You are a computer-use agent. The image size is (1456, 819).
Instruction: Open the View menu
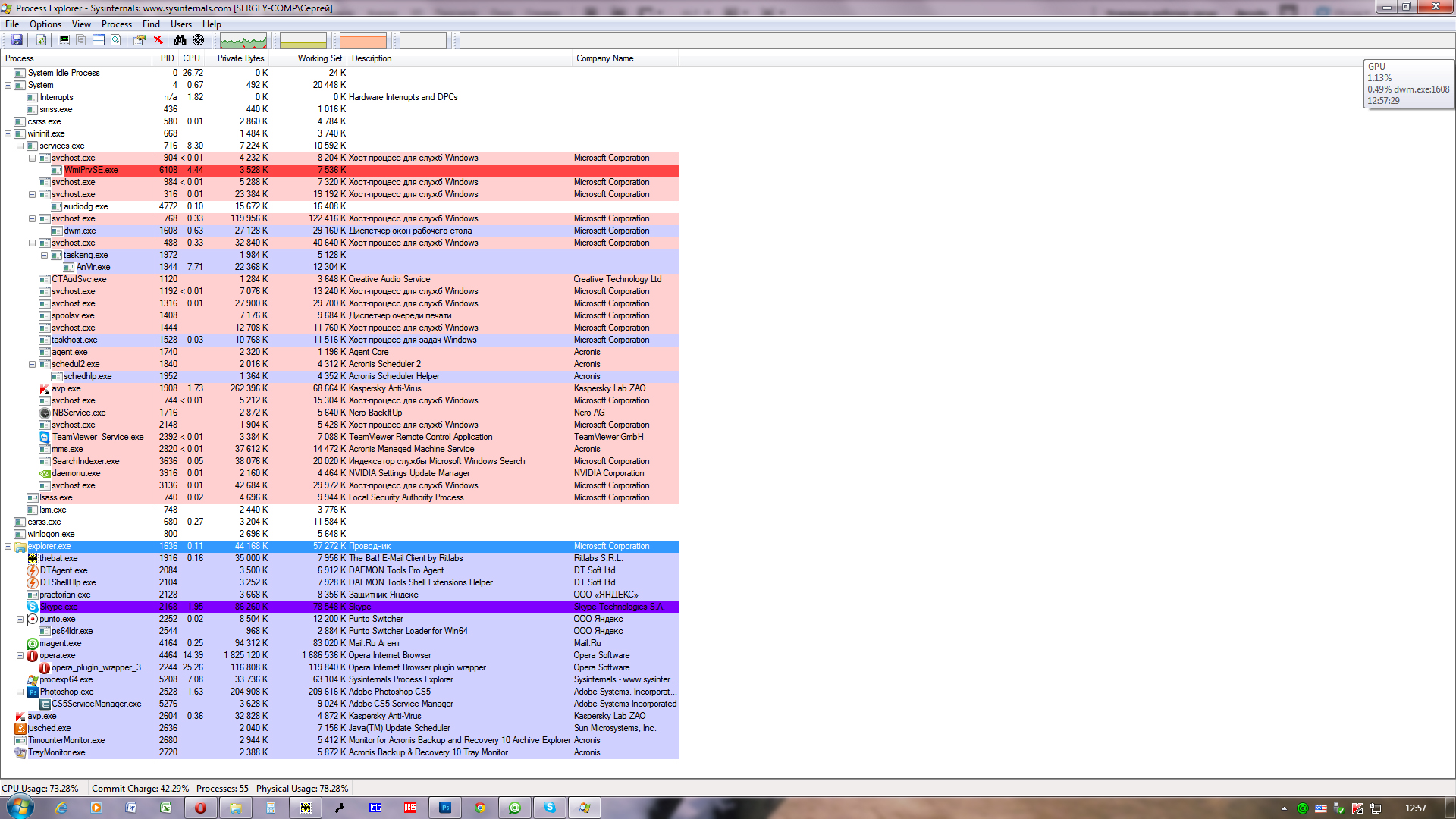pyautogui.click(x=81, y=24)
